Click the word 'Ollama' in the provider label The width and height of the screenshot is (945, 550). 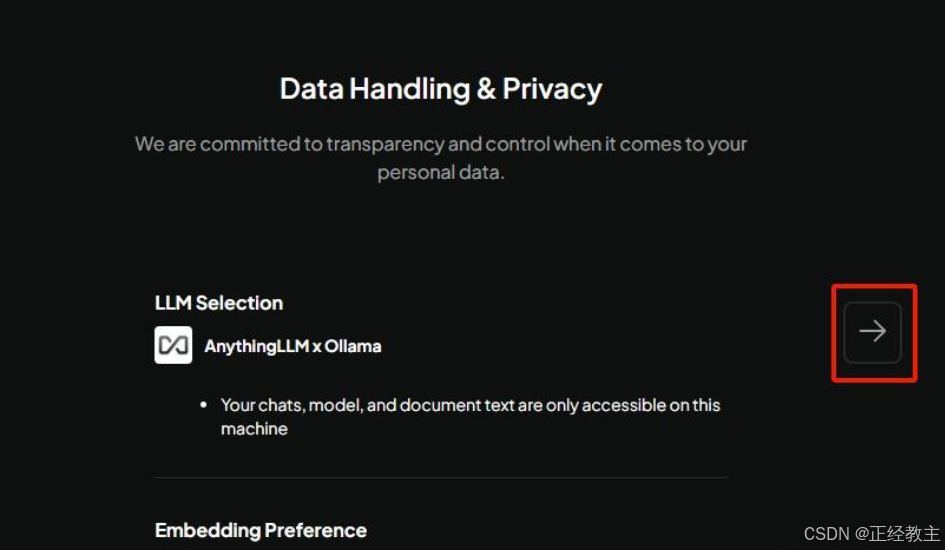coord(353,346)
